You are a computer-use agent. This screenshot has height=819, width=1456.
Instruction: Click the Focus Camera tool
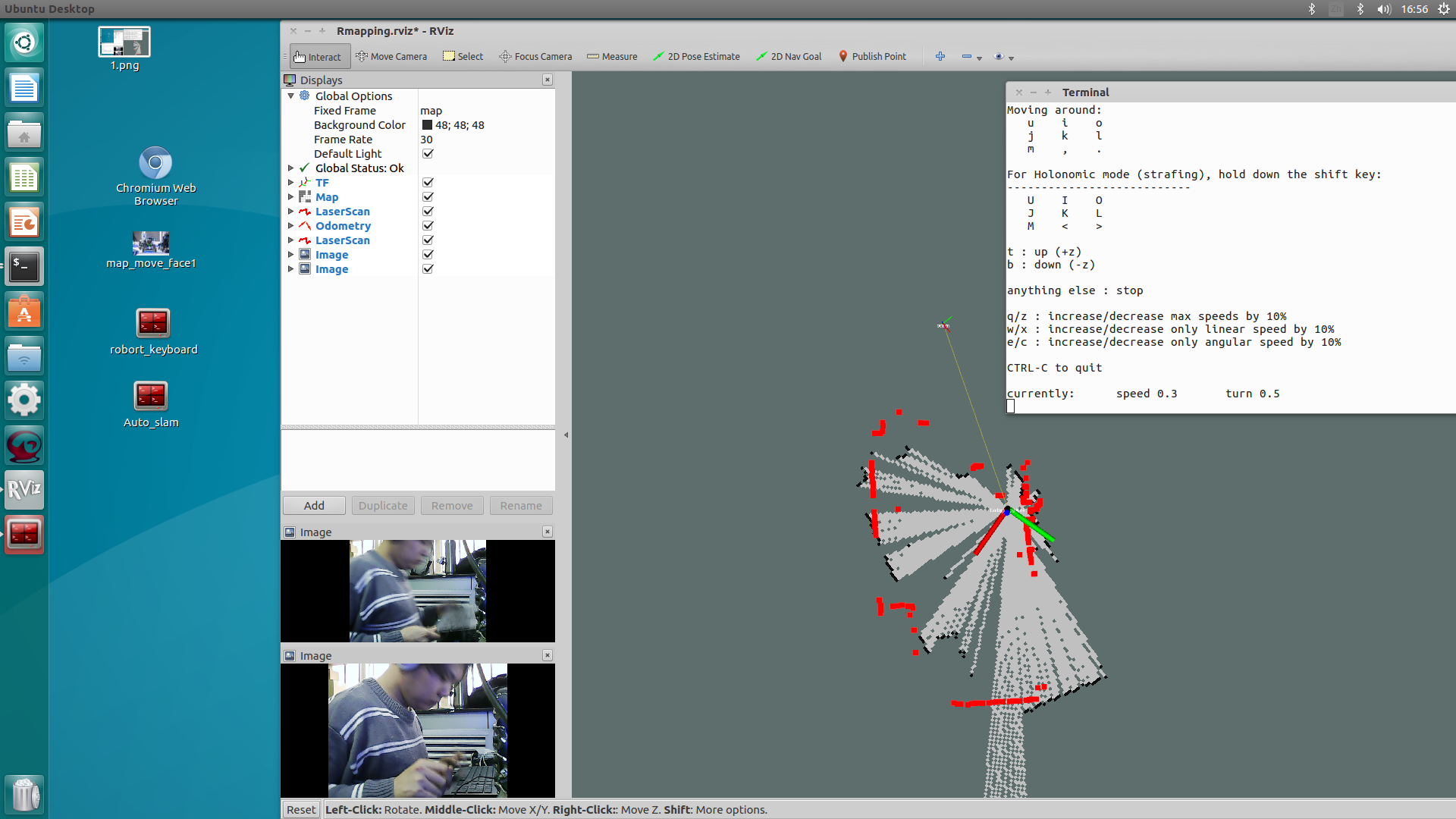coord(535,57)
